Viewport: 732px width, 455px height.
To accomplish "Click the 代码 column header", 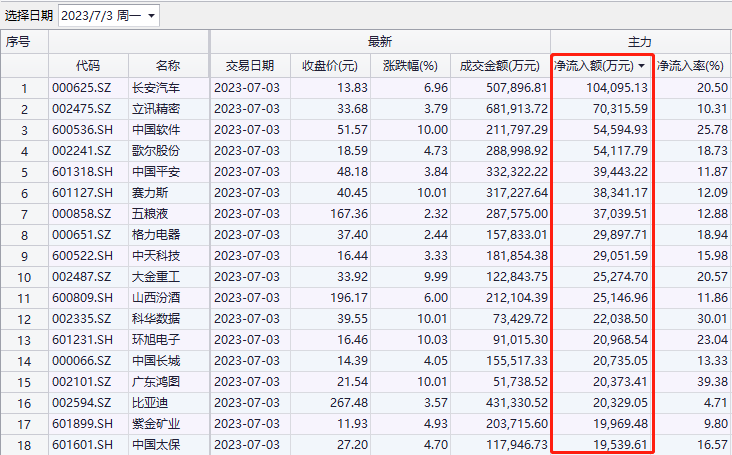I will click(x=88, y=66).
